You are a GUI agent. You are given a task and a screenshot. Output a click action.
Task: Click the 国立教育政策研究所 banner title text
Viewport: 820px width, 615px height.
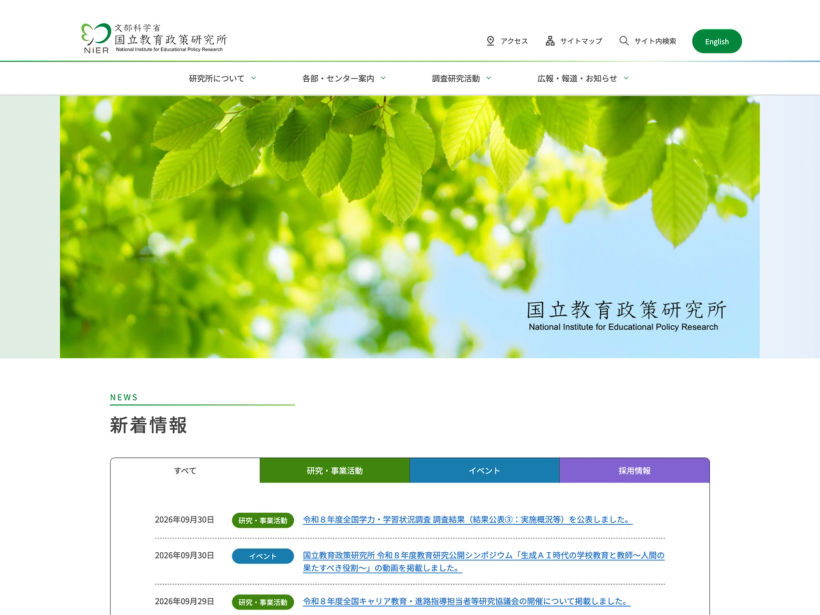(x=626, y=310)
